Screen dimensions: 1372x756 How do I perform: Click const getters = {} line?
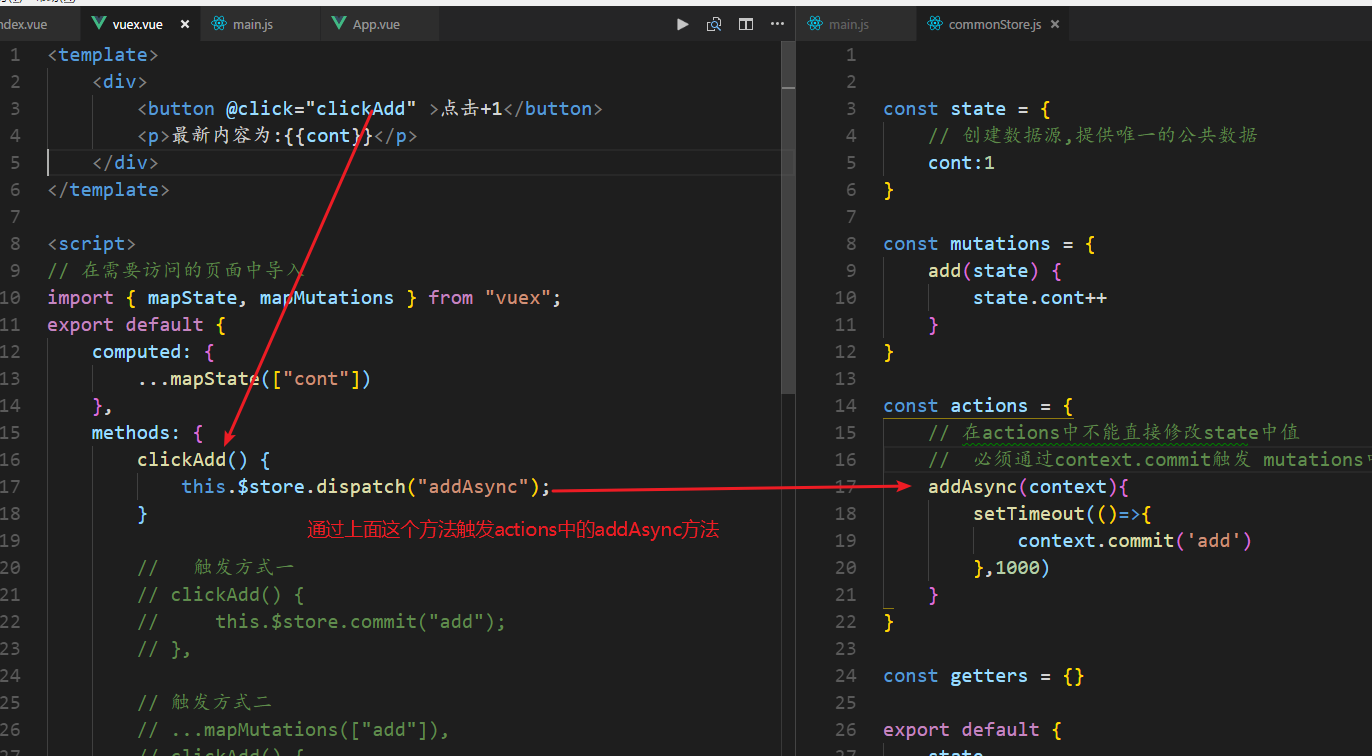coord(984,675)
